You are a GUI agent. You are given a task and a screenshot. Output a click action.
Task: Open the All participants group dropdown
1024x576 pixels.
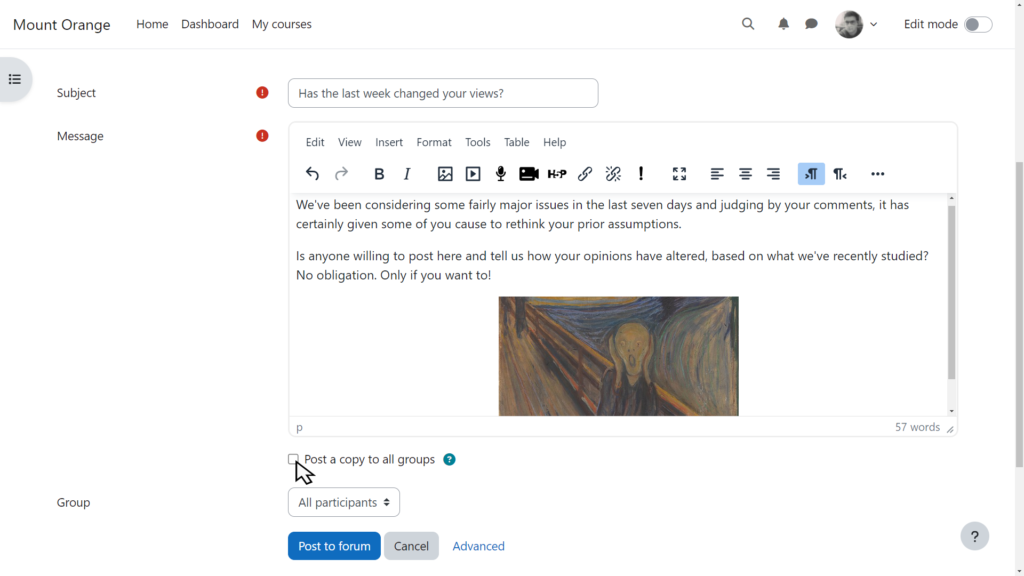343,502
